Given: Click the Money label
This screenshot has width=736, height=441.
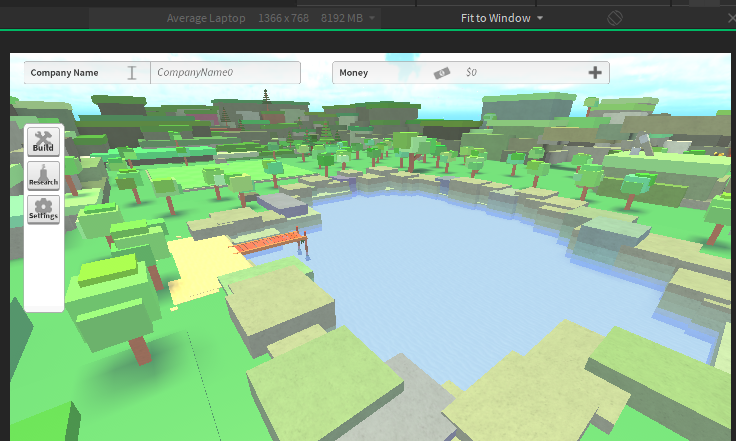Looking at the screenshot, I should [x=353, y=73].
